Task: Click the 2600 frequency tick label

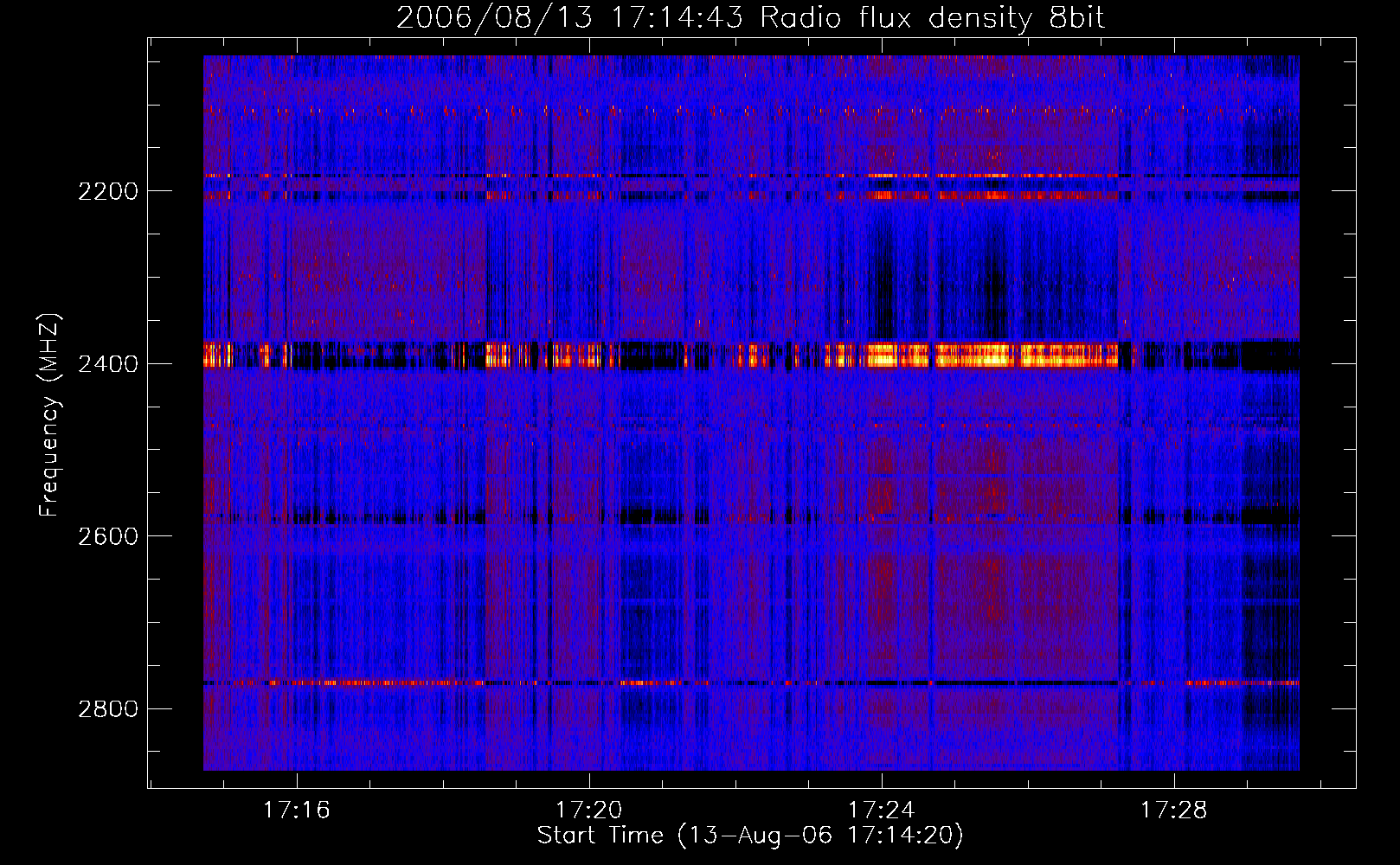Action: tap(108, 536)
